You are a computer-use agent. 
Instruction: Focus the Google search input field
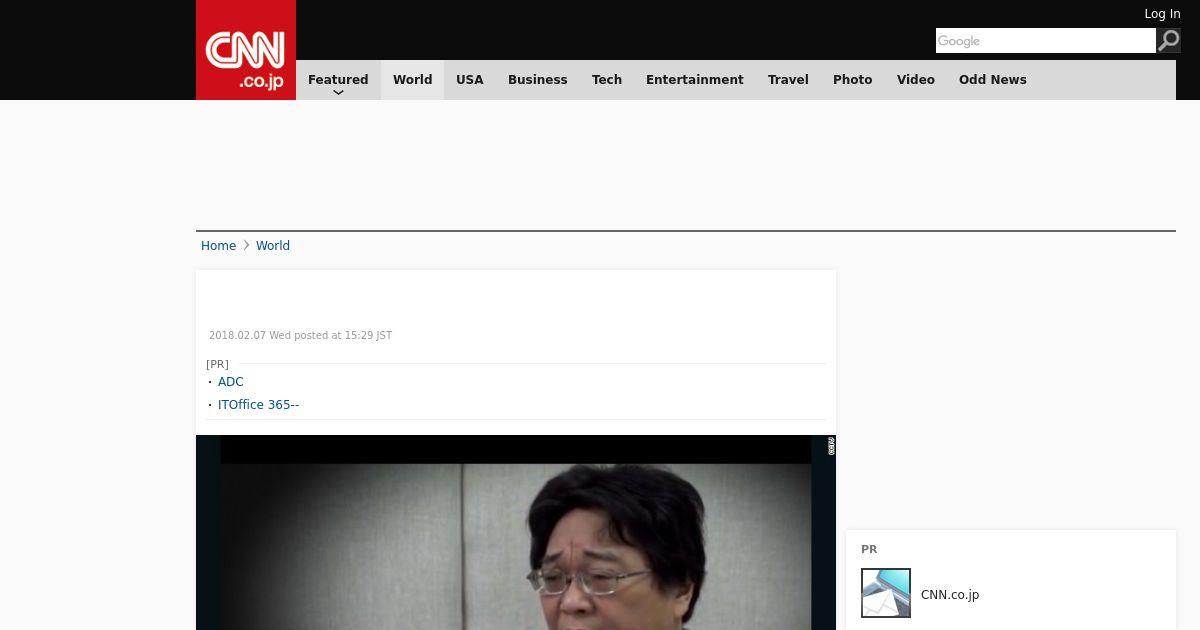(1045, 40)
